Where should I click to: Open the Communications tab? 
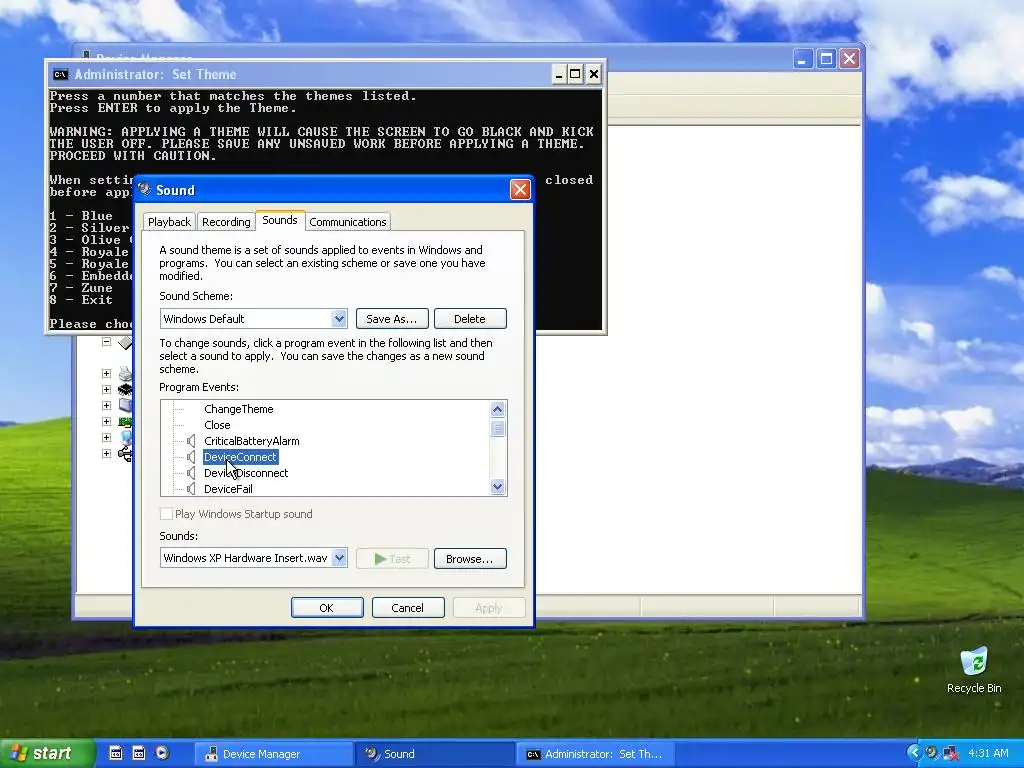(x=347, y=222)
